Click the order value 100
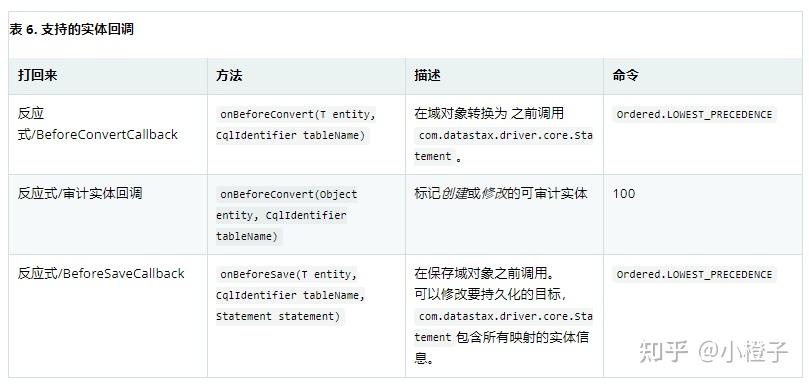The width and height of the screenshot is (809, 384). coord(624,194)
